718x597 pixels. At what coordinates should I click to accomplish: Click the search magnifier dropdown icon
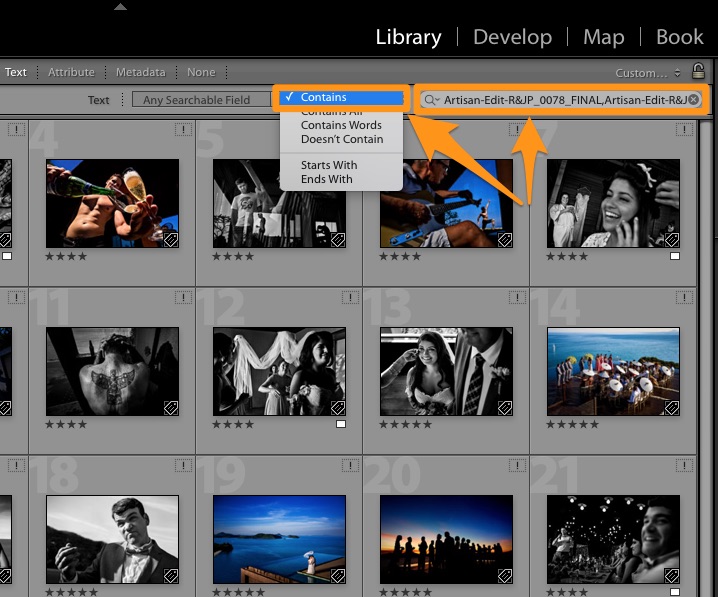click(431, 99)
